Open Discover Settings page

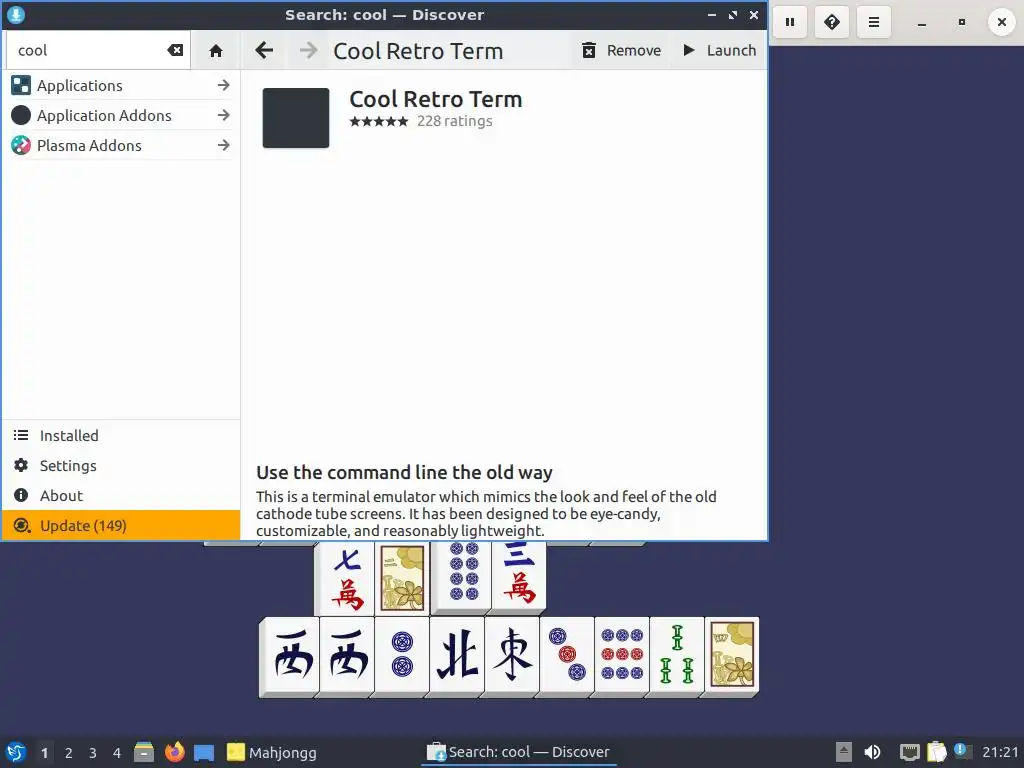click(121, 466)
